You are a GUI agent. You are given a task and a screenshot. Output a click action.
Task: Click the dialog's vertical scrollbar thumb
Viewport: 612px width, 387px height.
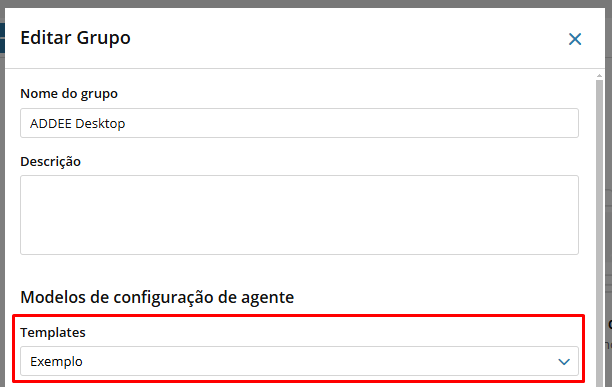click(x=599, y=233)
